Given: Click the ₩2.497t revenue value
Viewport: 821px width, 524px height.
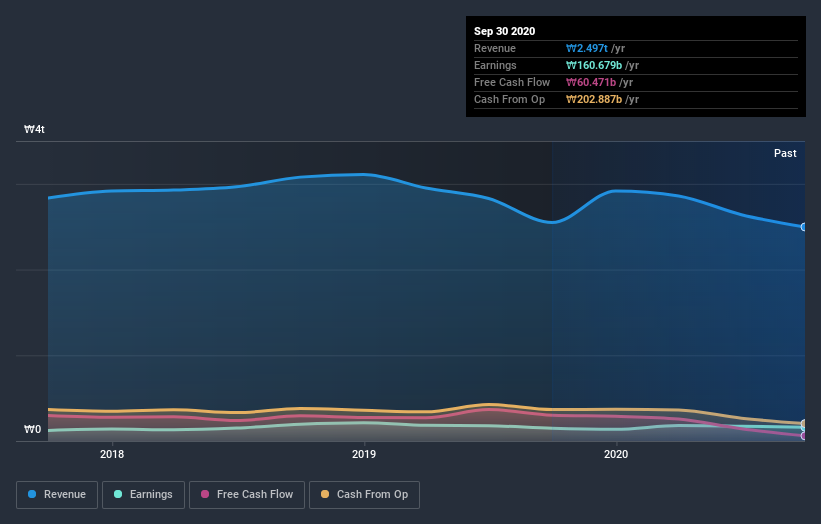Looking at the screenshot, I should pyautogui.click(x=586, y=48).
